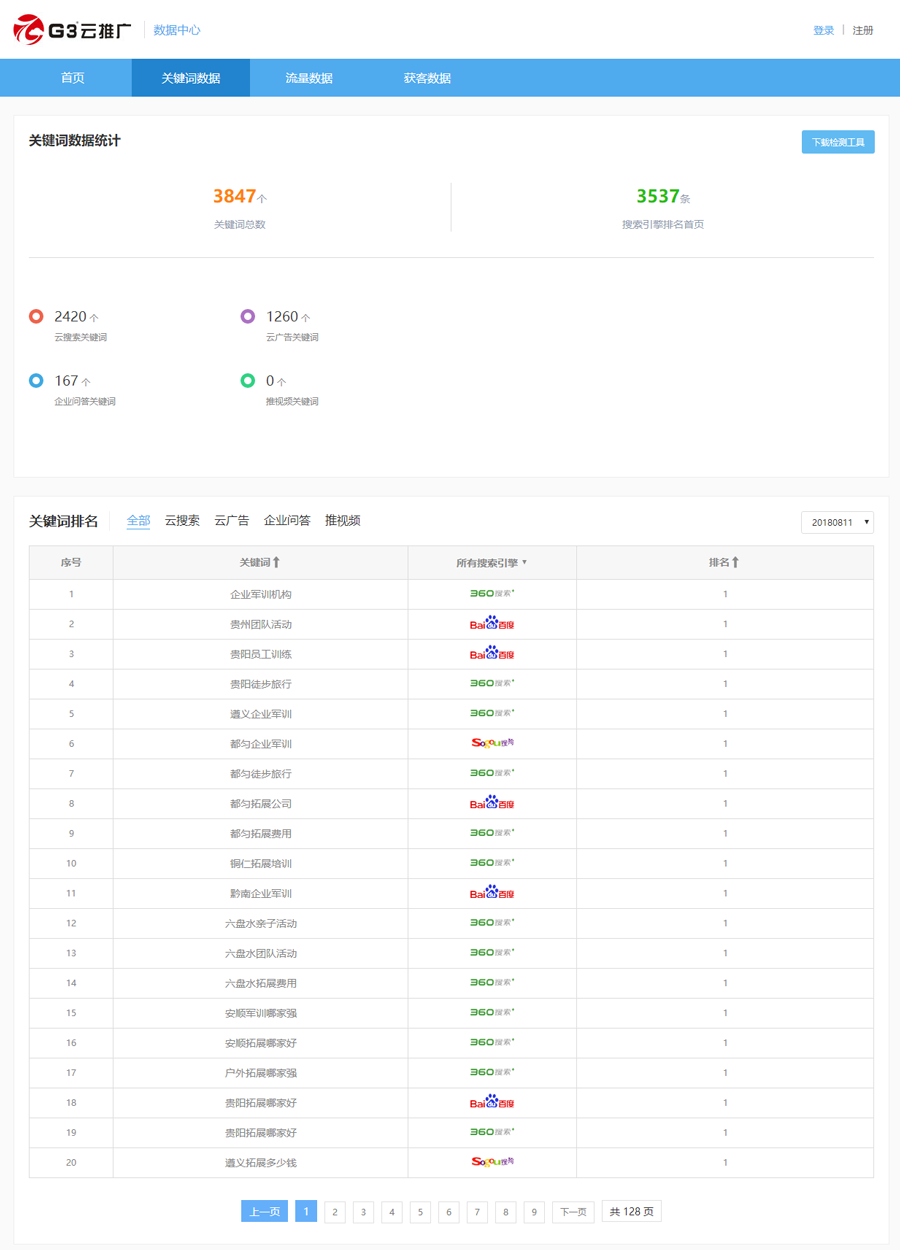This screenshot has height=1250, width=900.
Task: Go to page 6
Action: click(449, 1212)
